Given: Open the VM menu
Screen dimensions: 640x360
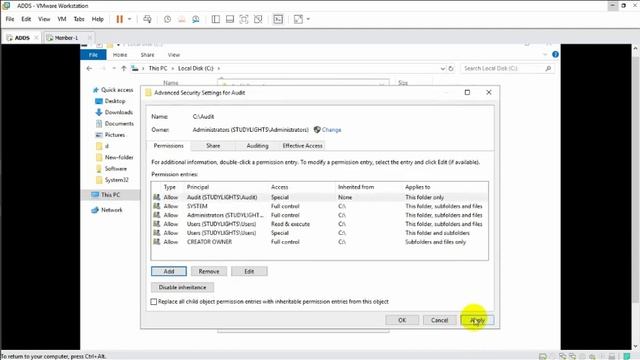Looking at the screenshot, I should coord(62,19).
